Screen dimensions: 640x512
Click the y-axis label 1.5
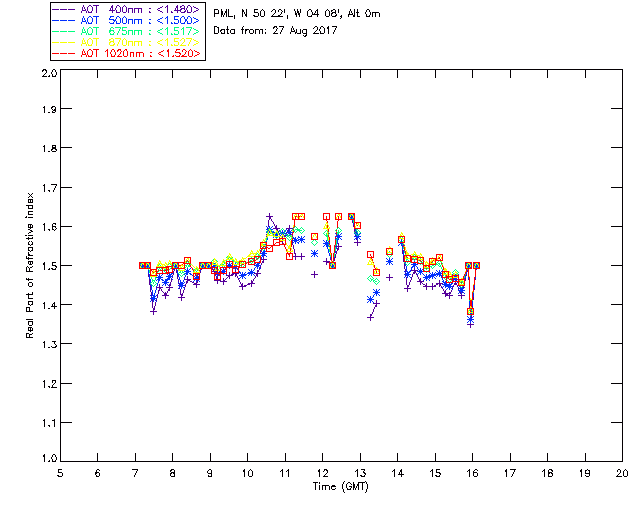point(49,266)
